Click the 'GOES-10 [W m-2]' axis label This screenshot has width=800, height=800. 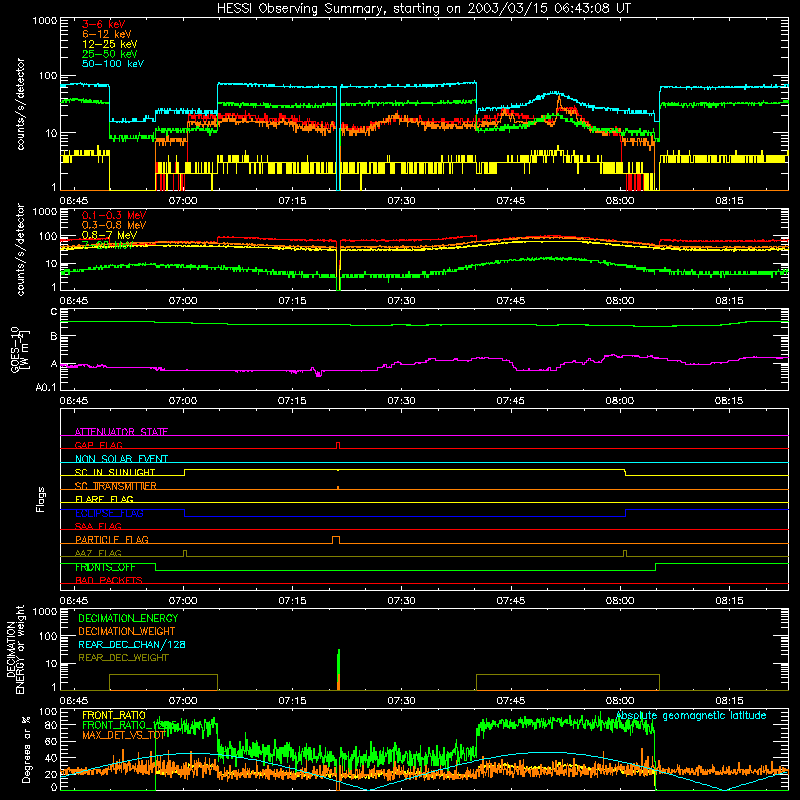(x=20, y=349)
